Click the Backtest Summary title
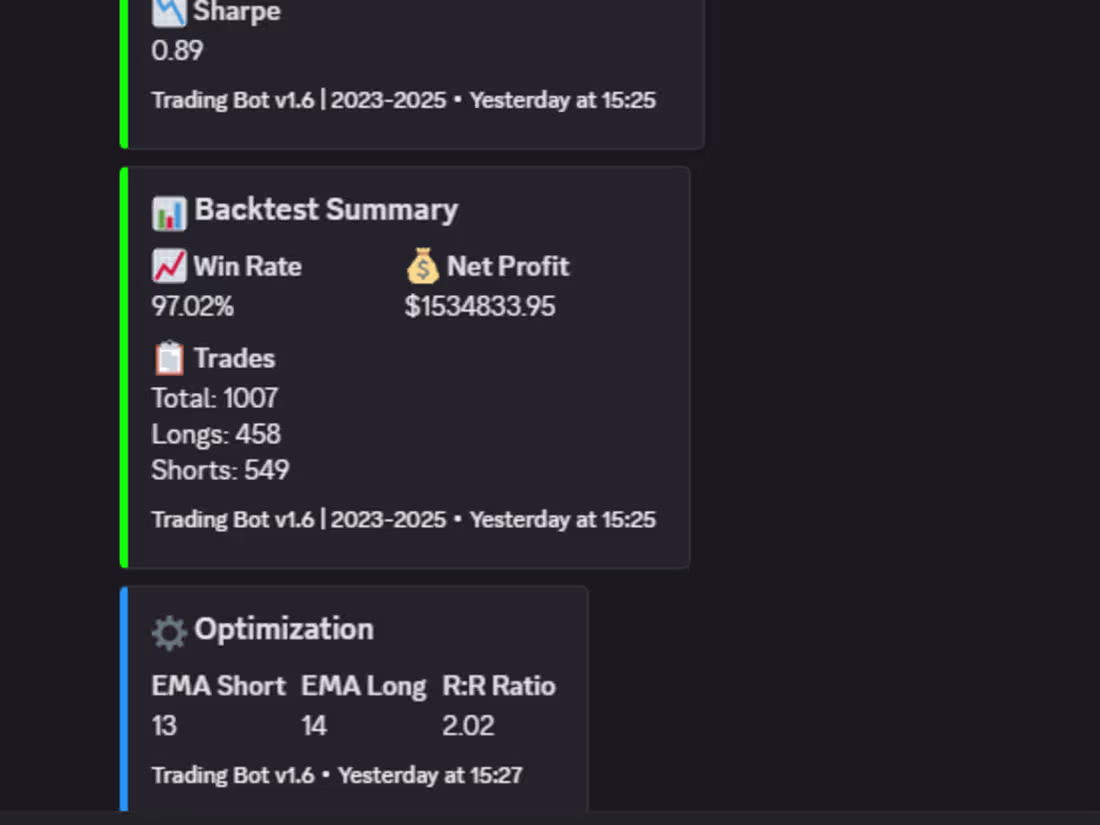1100x825 pixels. (x=326, y=210)
